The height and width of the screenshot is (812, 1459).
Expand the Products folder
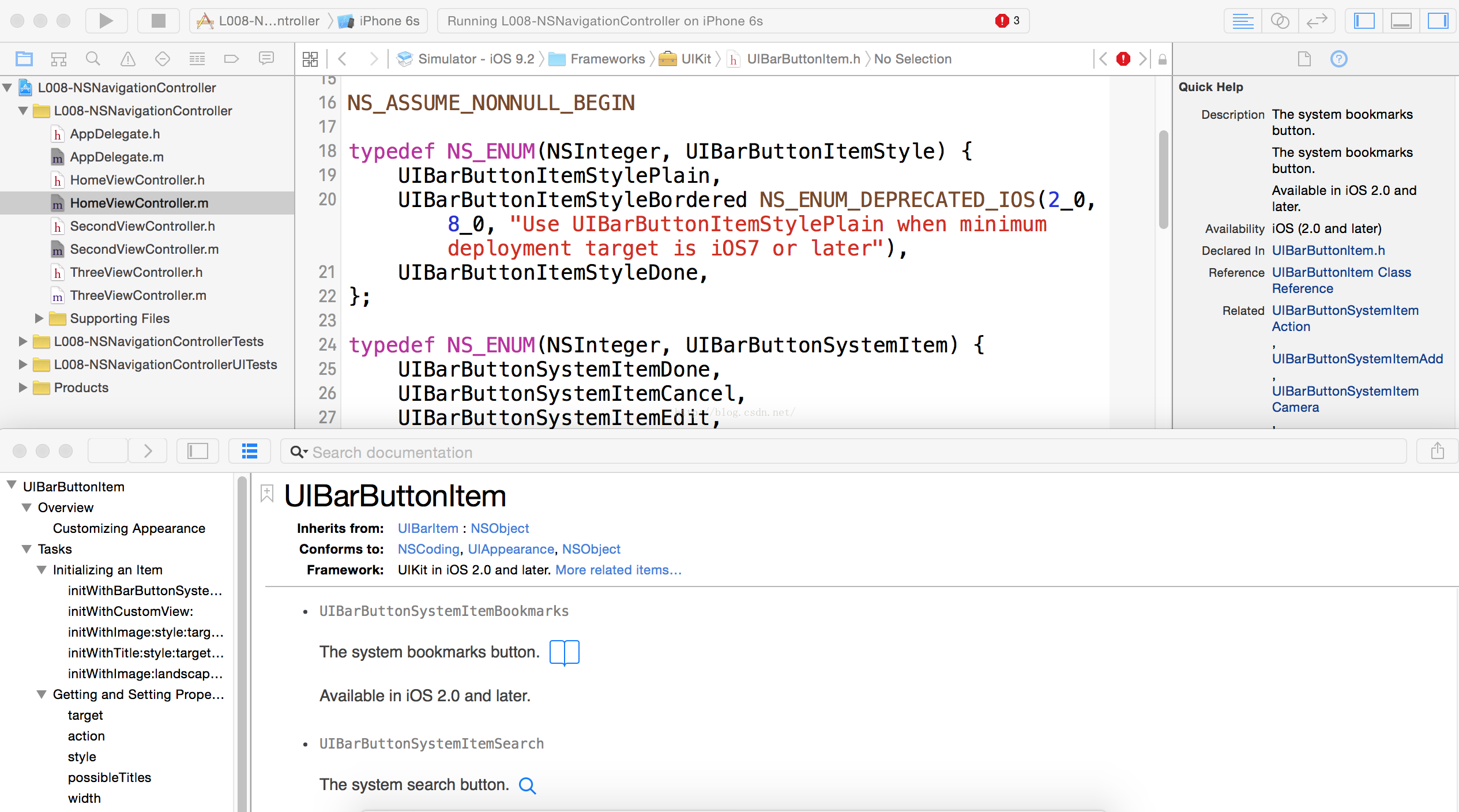[x=22, y=388]
